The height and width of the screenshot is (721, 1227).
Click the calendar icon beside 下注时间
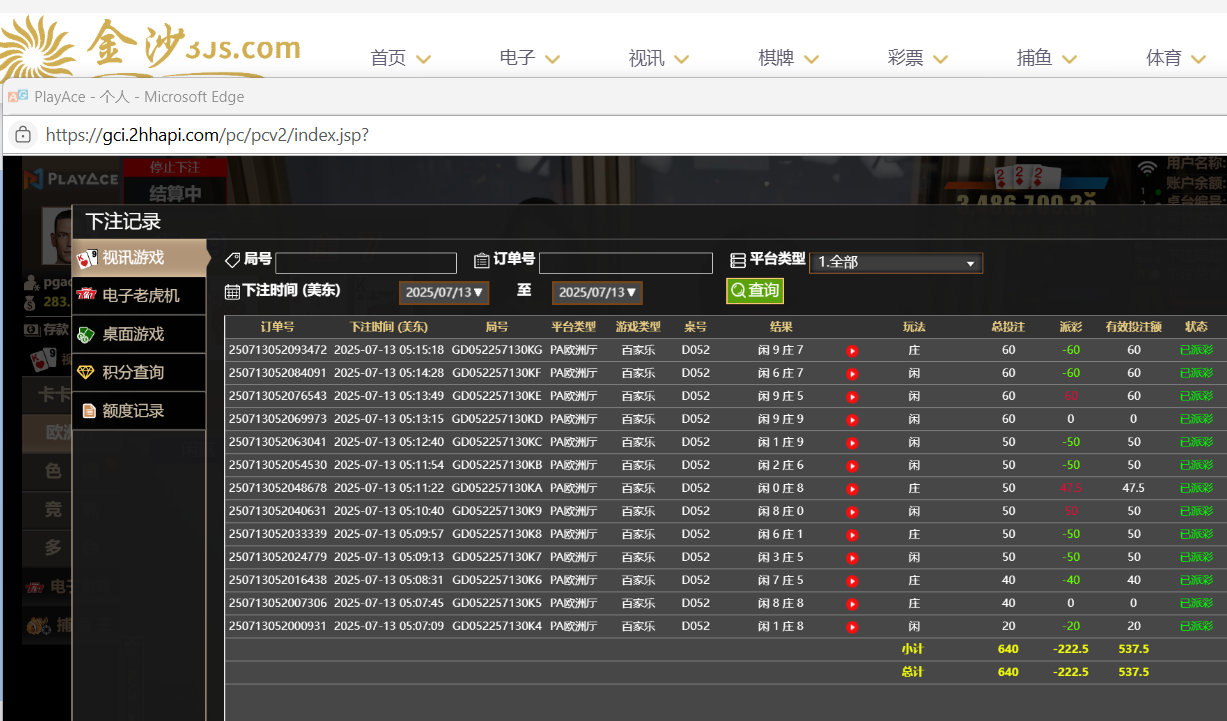(x=232, y=292)
